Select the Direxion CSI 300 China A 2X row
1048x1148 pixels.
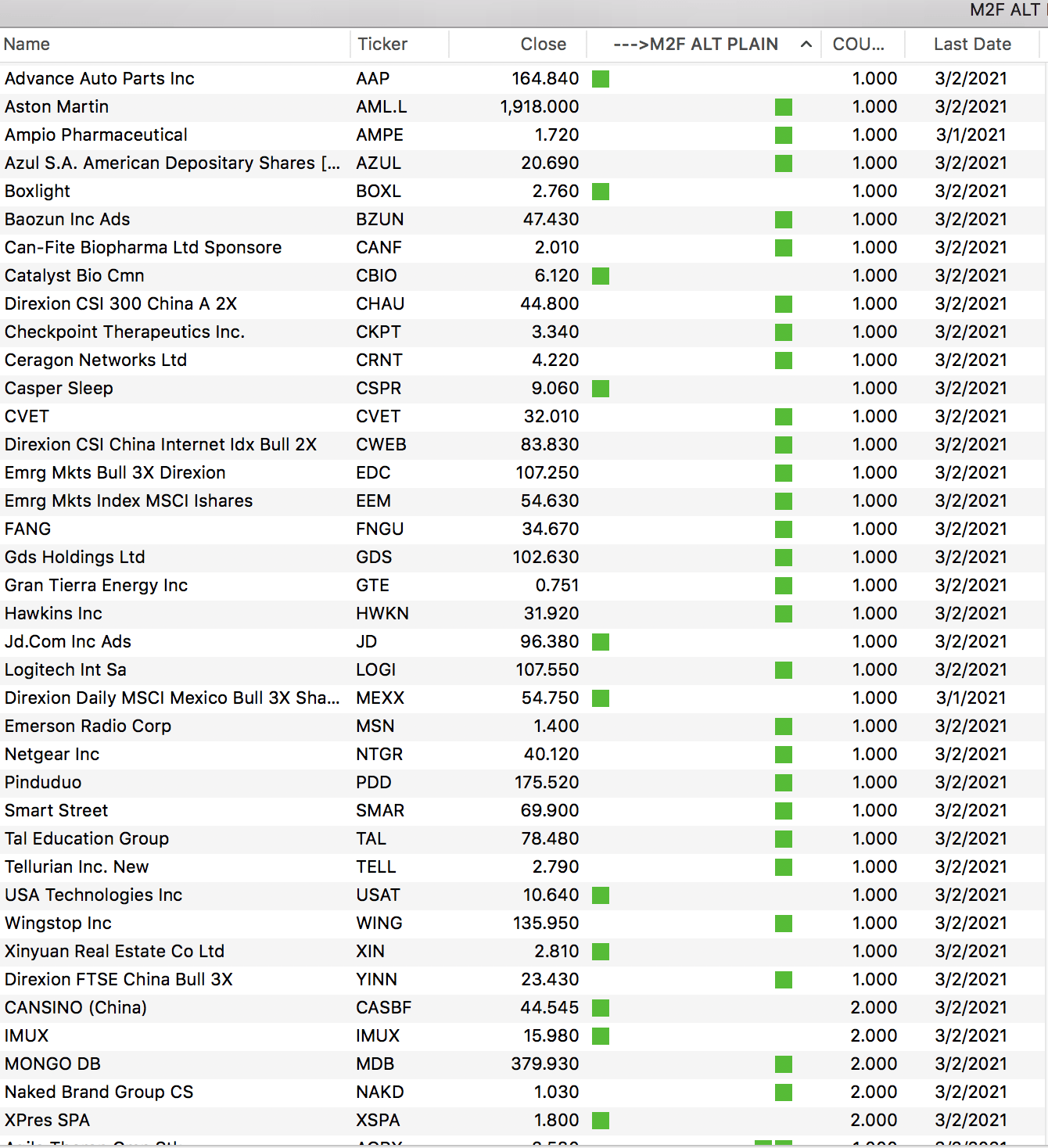522,304
